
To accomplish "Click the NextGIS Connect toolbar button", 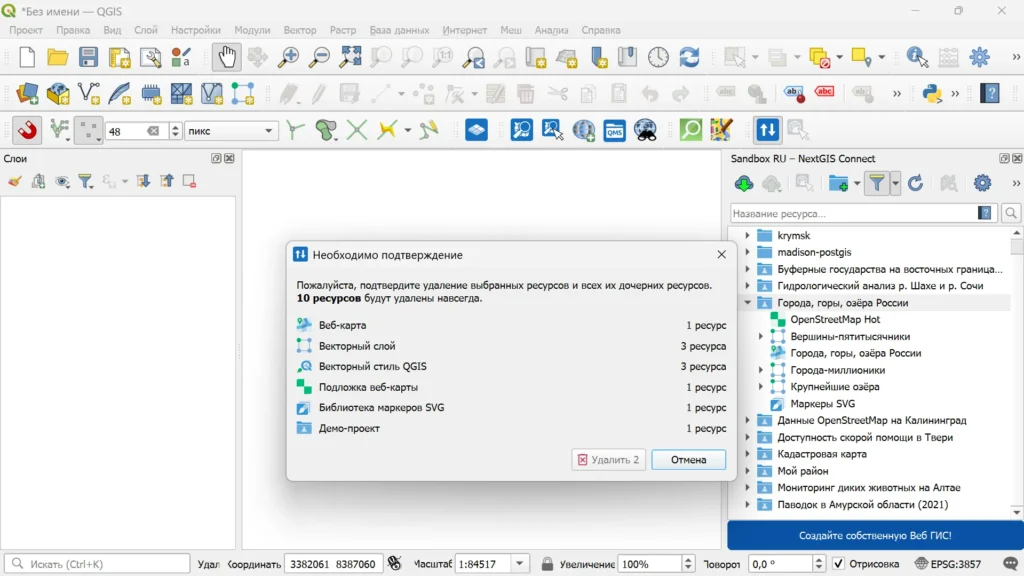I will point(767,131).
